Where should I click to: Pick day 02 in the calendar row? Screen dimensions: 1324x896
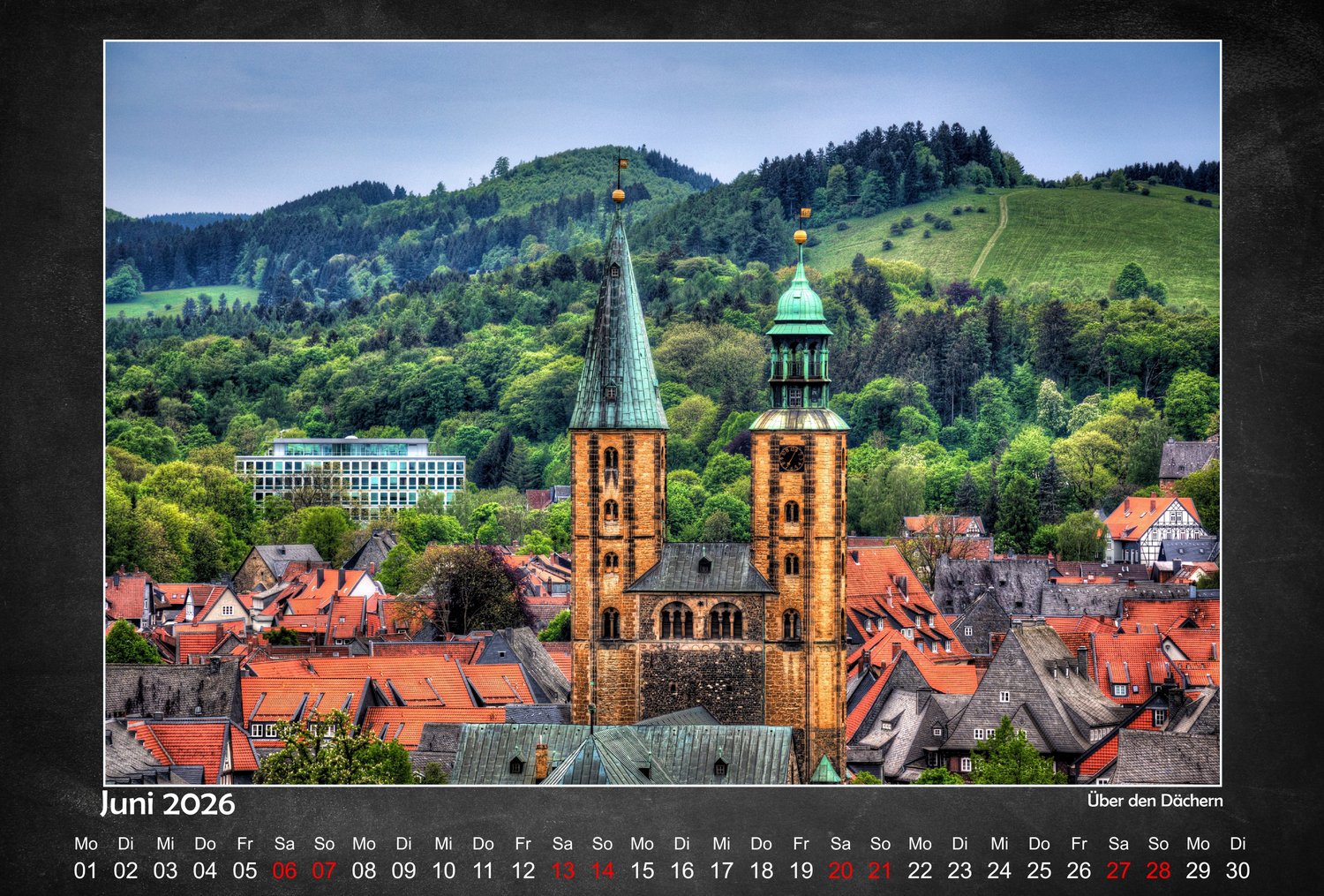(125, 870)
